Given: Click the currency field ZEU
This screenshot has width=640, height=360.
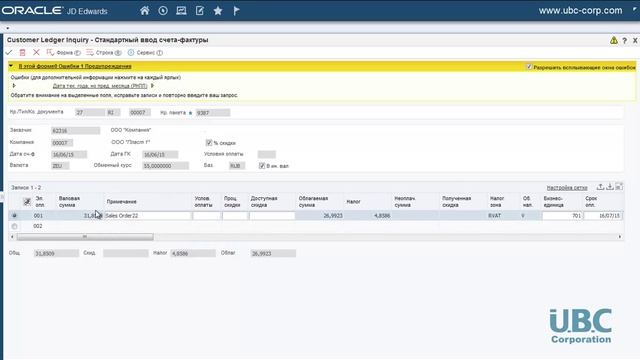Looking at the screenshot, I should tap(60, 166).
